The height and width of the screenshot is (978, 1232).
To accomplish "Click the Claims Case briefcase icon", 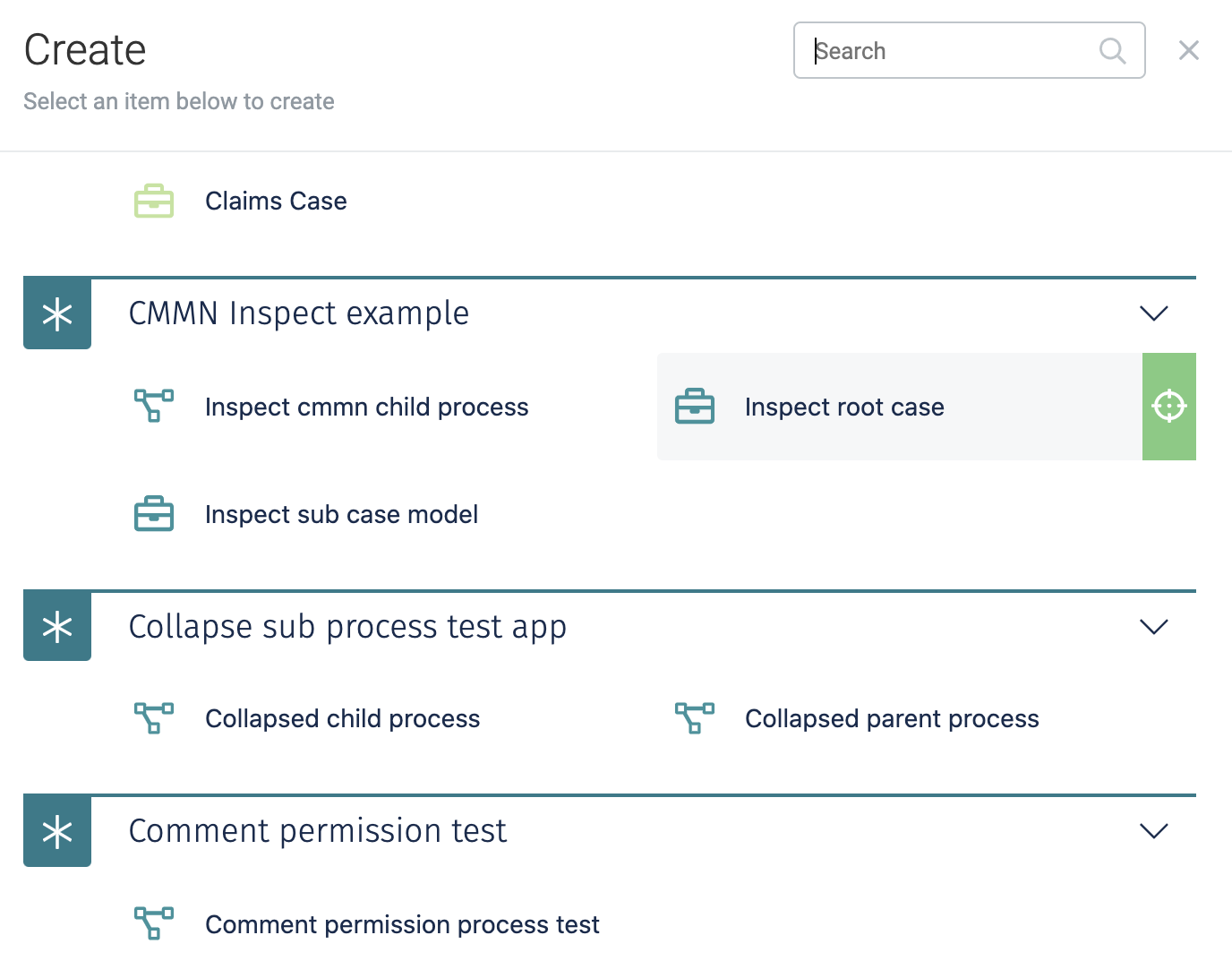I will (153, 201).
